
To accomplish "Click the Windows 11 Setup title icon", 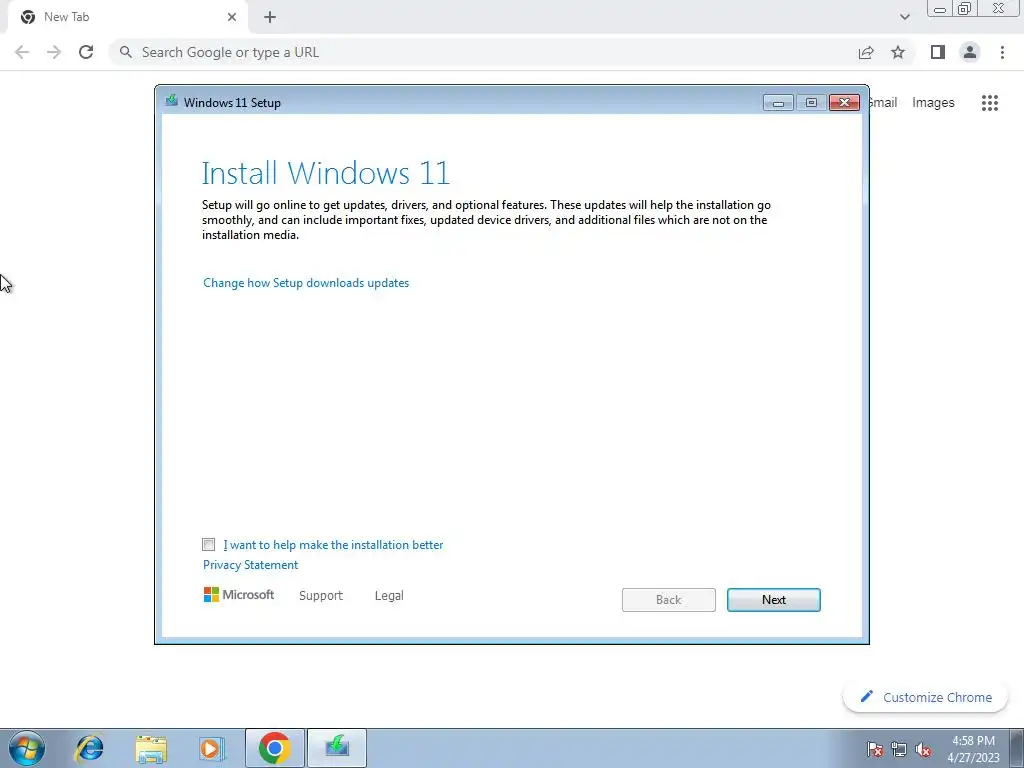I will (x=172, y=101).
